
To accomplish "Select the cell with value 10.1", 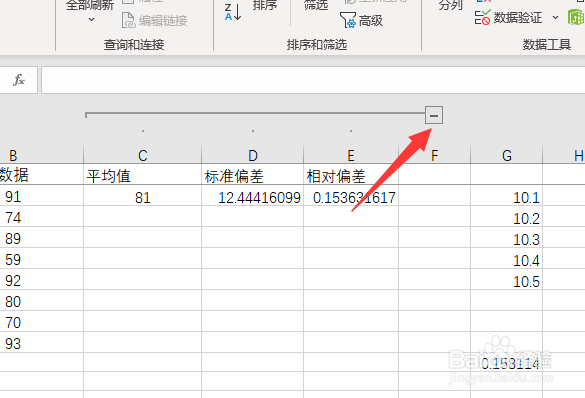I will pyautogui.click(x=507, y=195).
